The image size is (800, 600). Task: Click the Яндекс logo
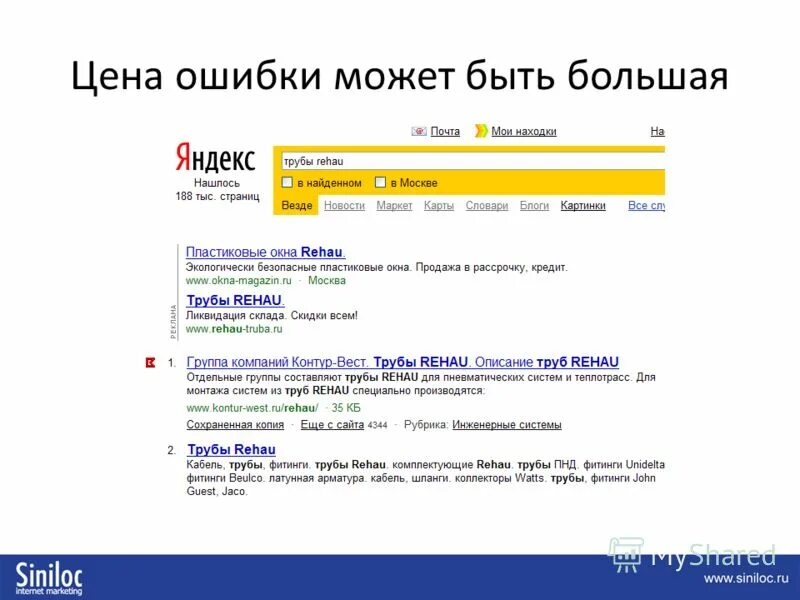[213, 158]
